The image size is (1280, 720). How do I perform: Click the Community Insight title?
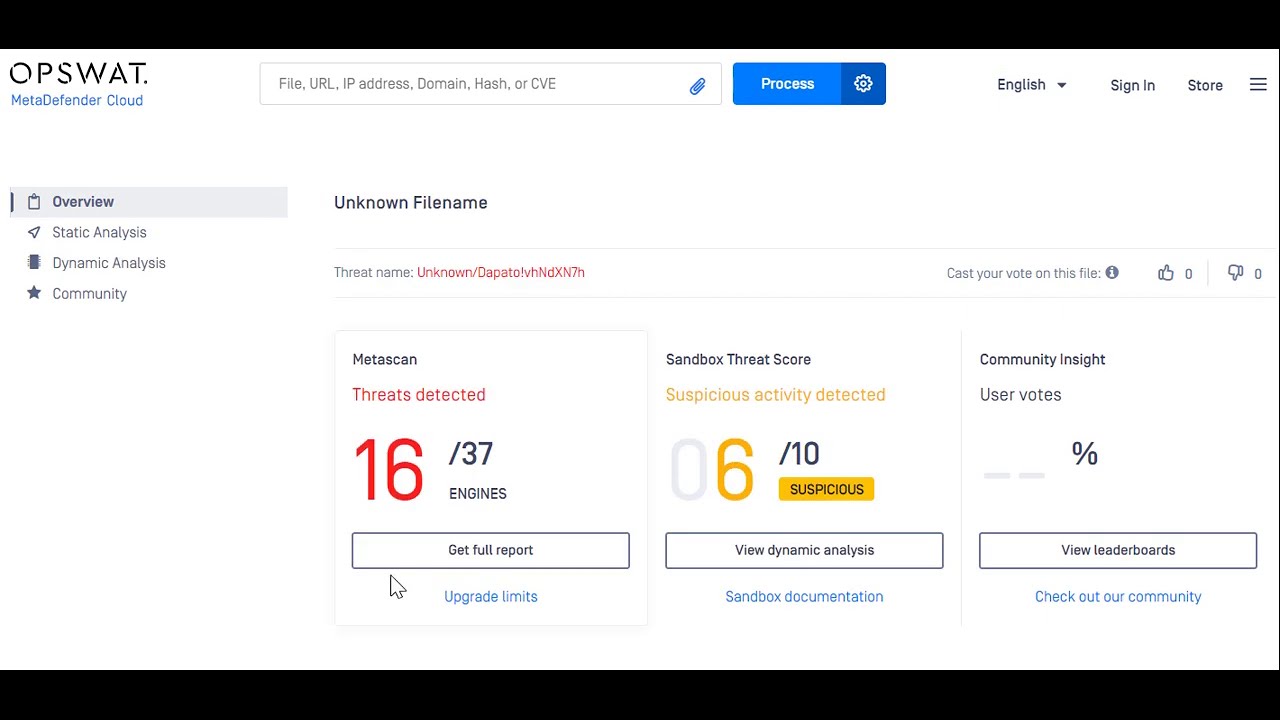1042,359
